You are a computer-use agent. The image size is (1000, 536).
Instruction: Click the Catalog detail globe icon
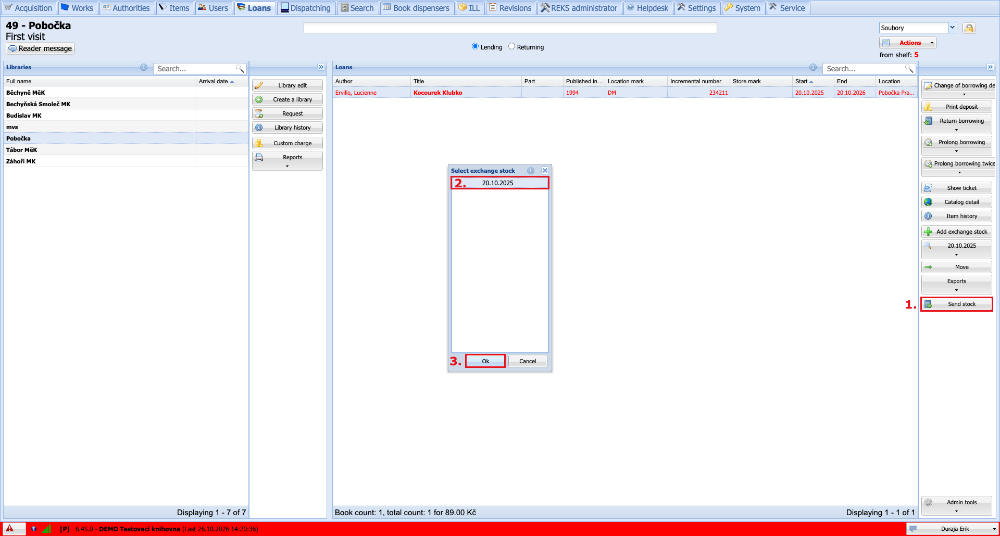928,202
